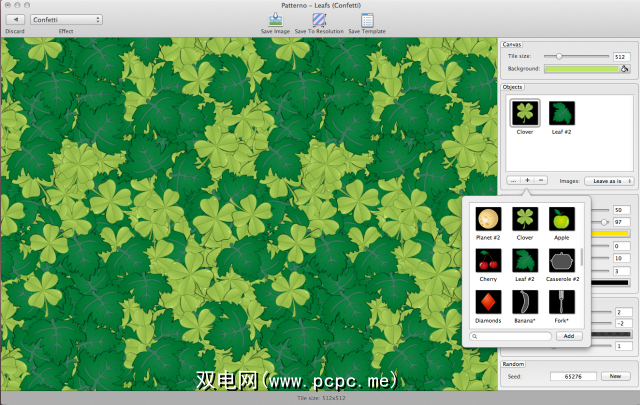
Task: Click the Save Image toolbar icon
Action: tap(276, 19)
